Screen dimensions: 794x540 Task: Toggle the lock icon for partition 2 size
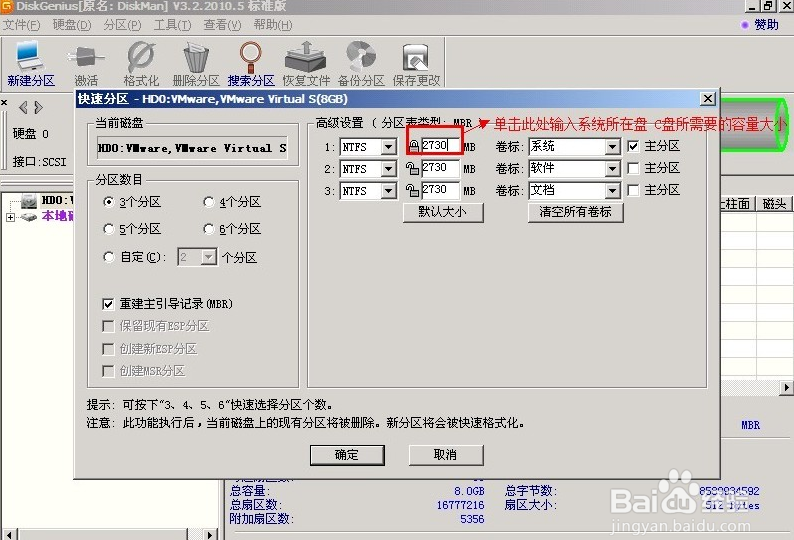tap(412, 168)
